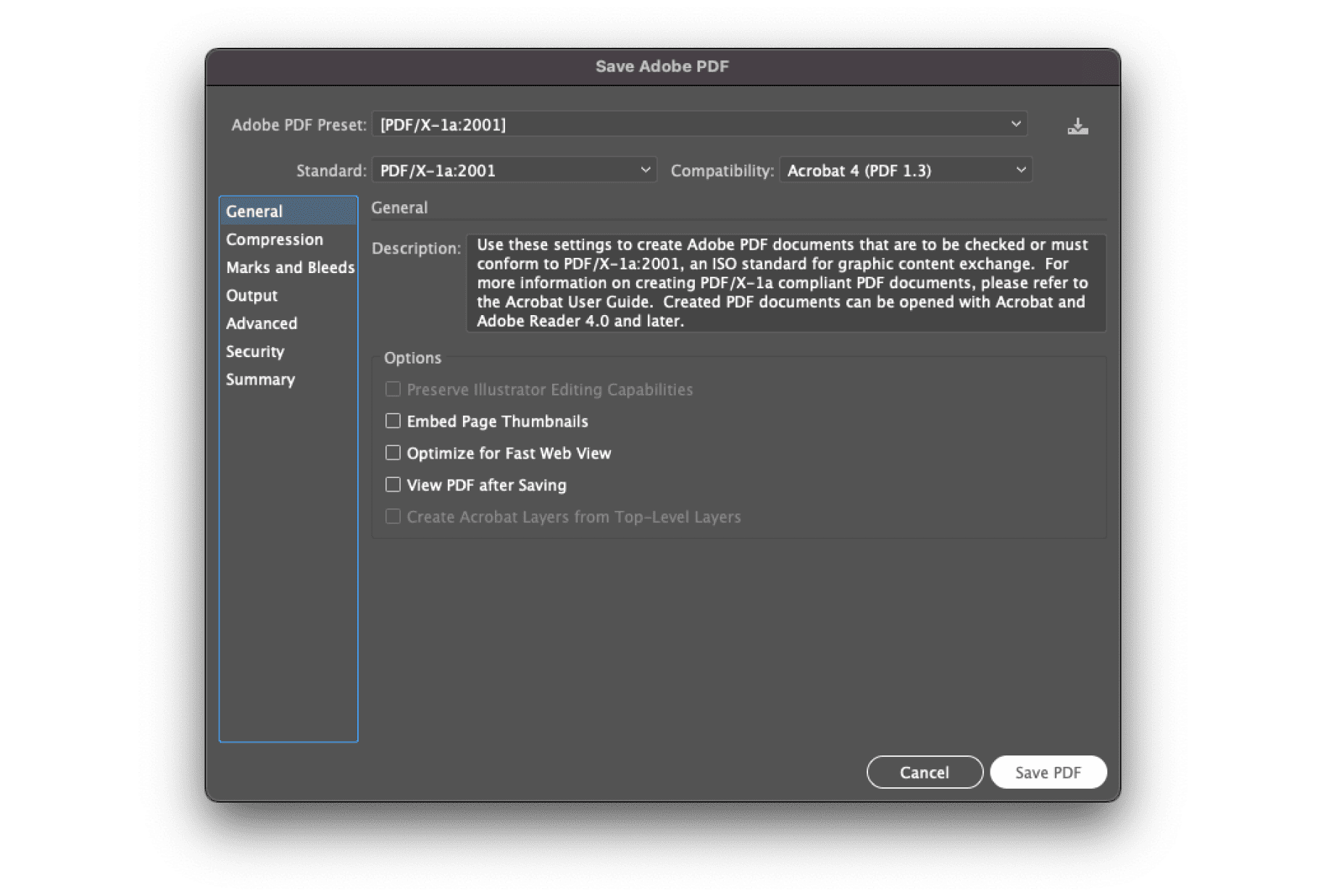This screenshot has width=1326, height=896.
Task: Toggle Optimize for Fast Web View
Action: click(393, 453)
